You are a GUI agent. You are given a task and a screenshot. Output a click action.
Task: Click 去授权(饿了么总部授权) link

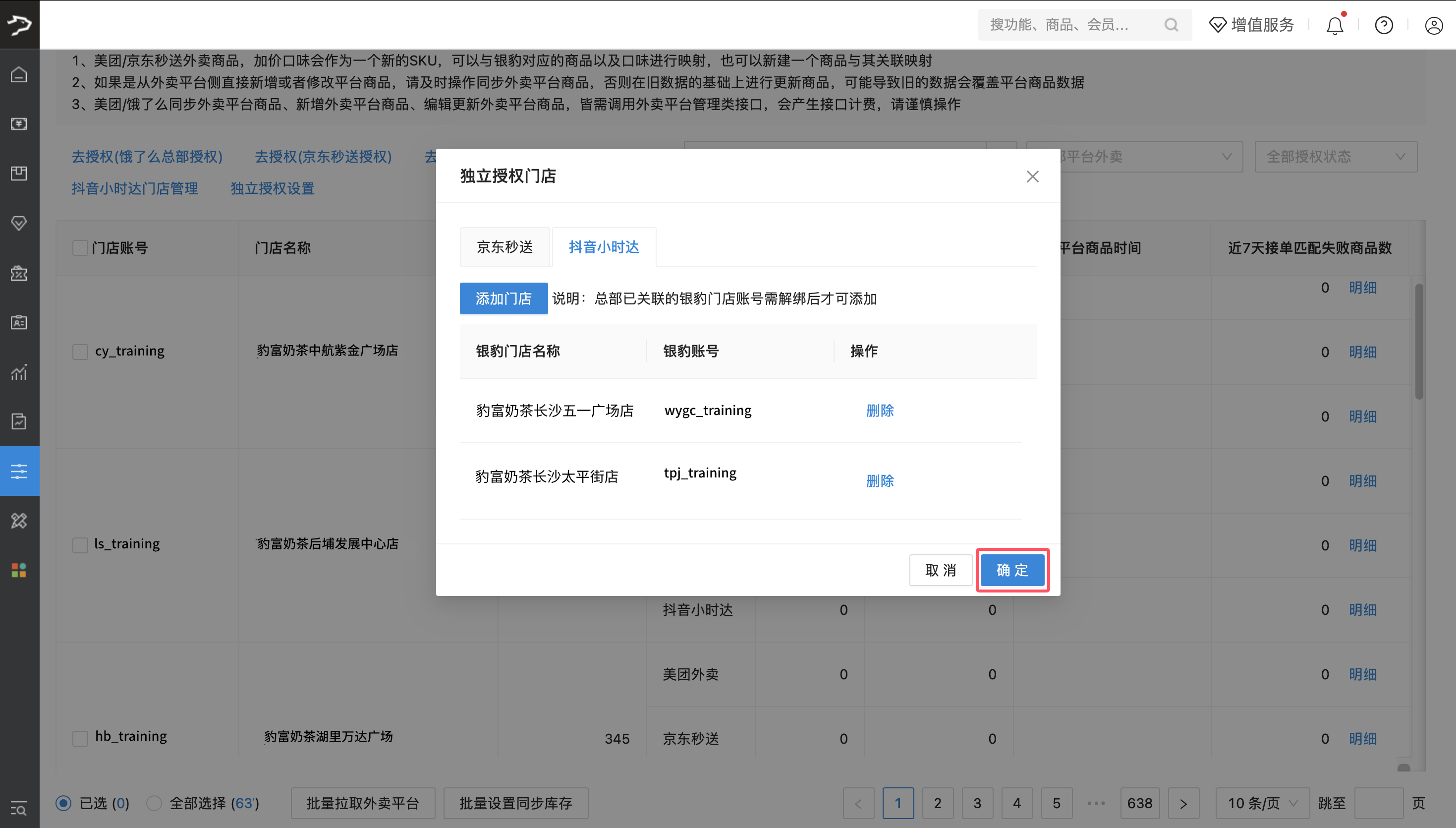coord(147,156)
